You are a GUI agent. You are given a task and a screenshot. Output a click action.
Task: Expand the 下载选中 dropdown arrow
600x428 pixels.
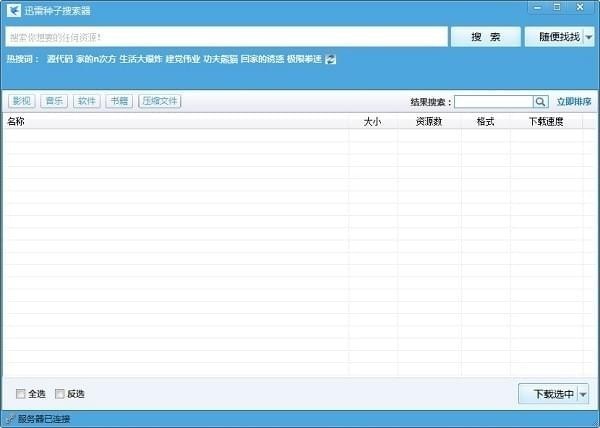pyautogui.click(x=583, y=394)
